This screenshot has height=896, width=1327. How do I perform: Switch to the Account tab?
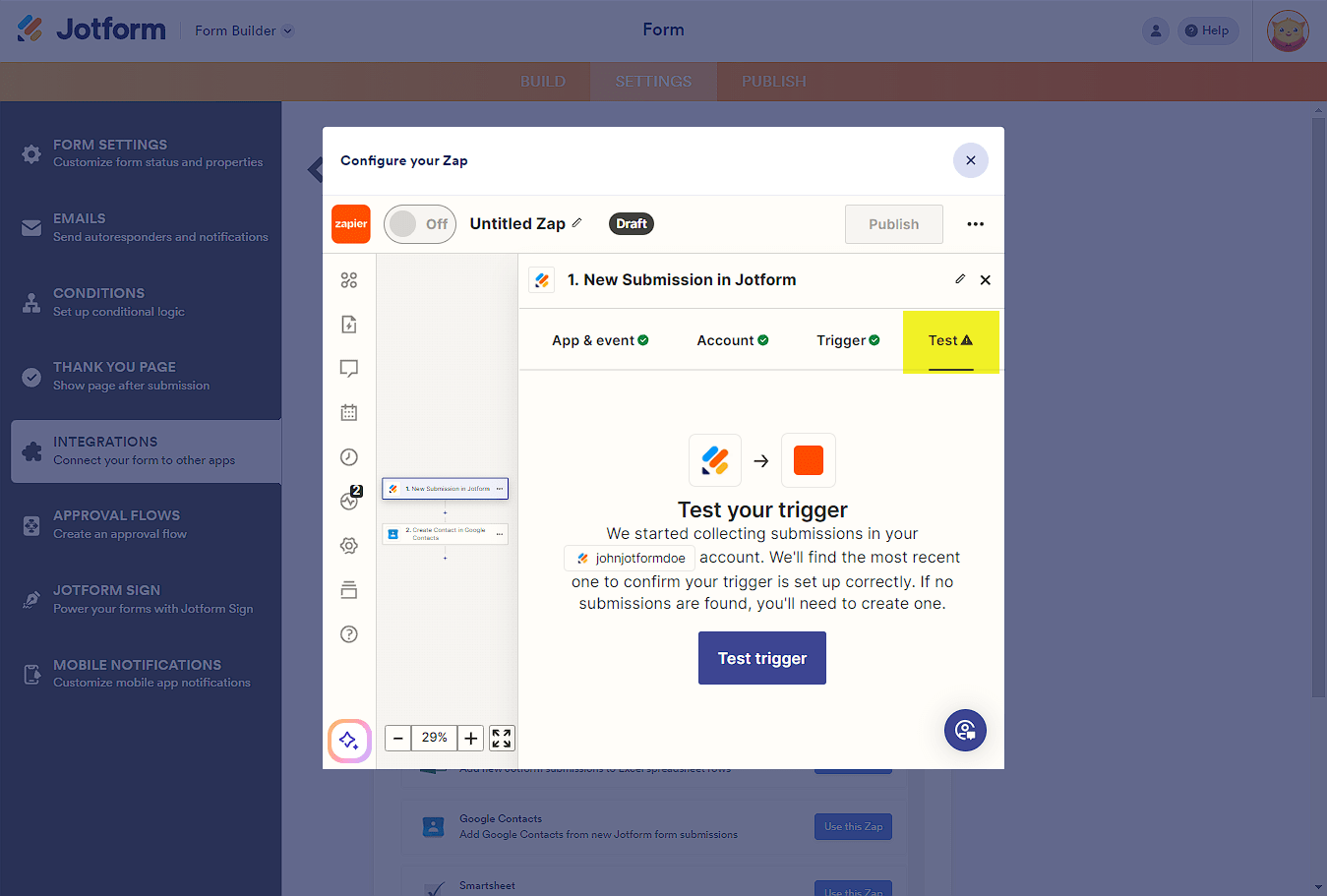(733, 340)
